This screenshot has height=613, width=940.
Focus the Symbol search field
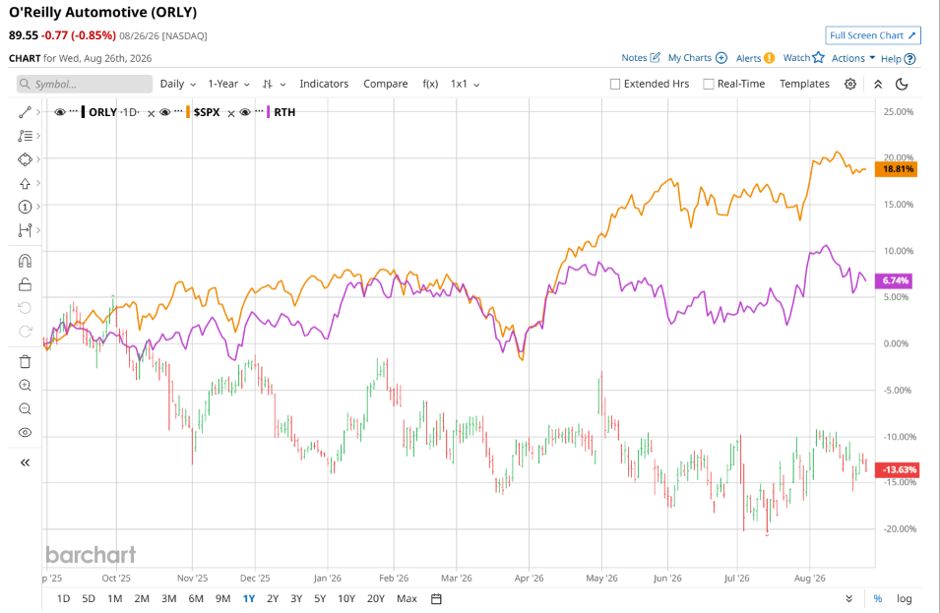(x=85, y=84)
